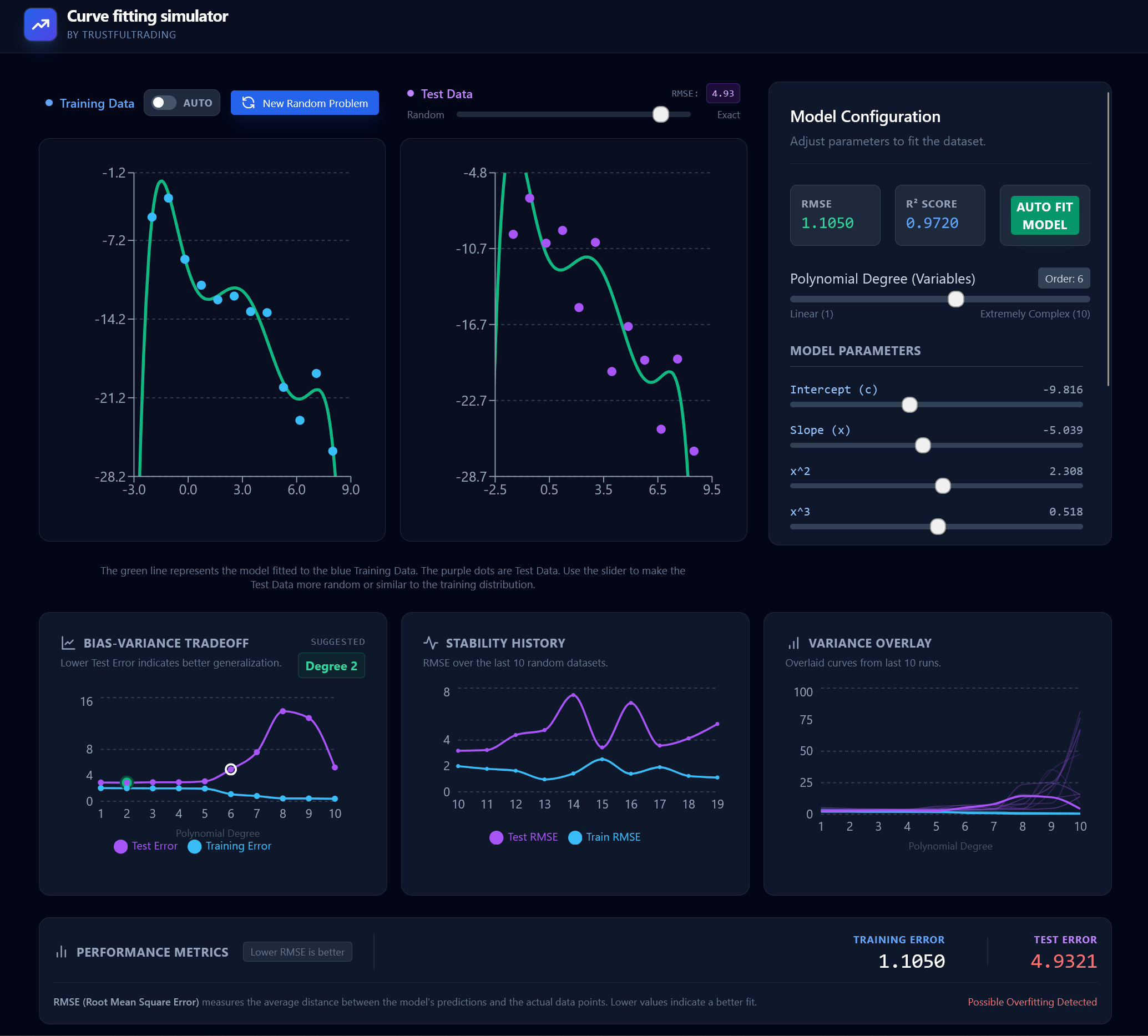Click the Polynomial Degree slider handle

point(955,299)
